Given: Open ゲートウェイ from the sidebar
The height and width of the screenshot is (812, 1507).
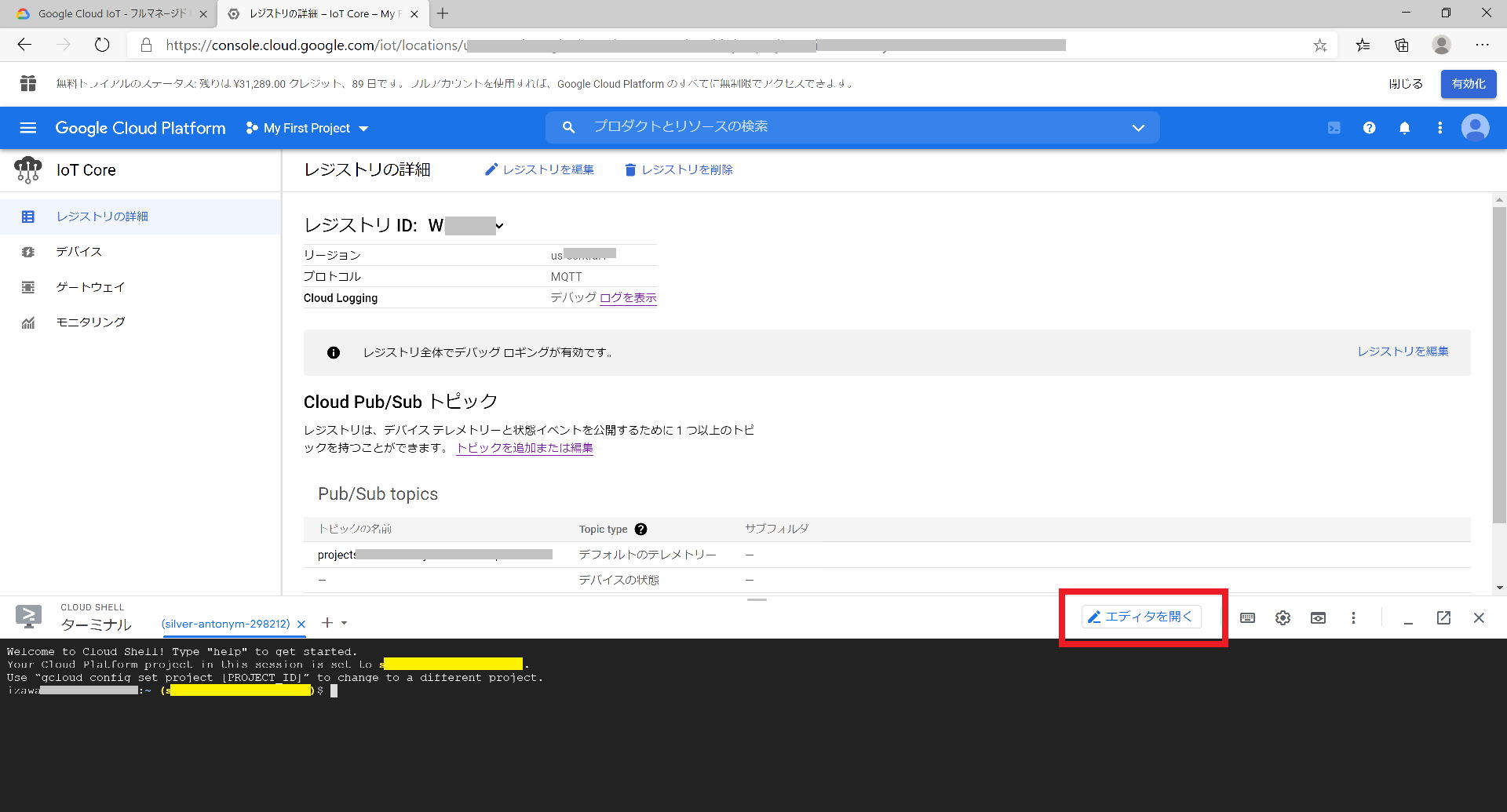Looking at the screenshot, I should coord(89,287).
